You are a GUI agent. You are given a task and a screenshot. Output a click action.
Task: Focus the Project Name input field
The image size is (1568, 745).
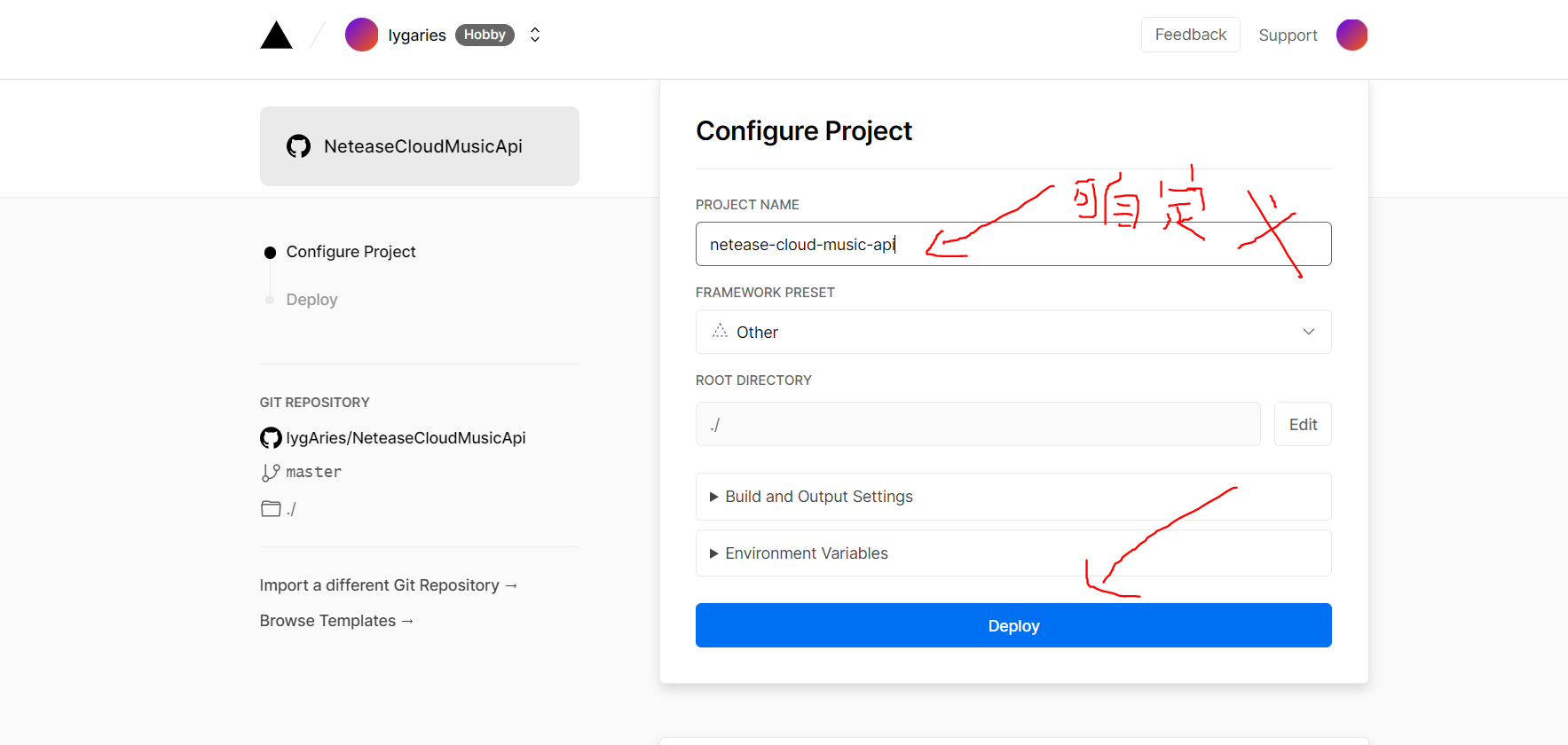click(x=1013, y=244)
